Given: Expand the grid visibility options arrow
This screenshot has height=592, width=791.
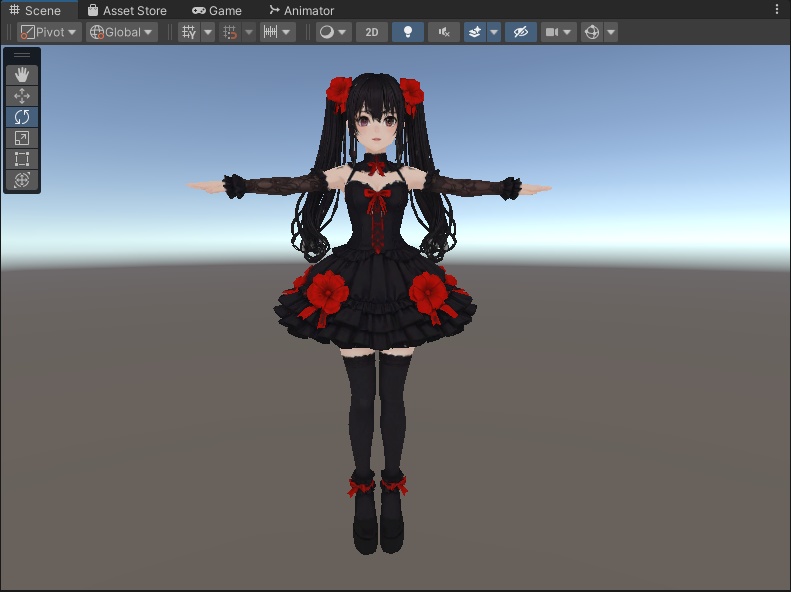Looking at the screenshot, I should click(208, 32).
